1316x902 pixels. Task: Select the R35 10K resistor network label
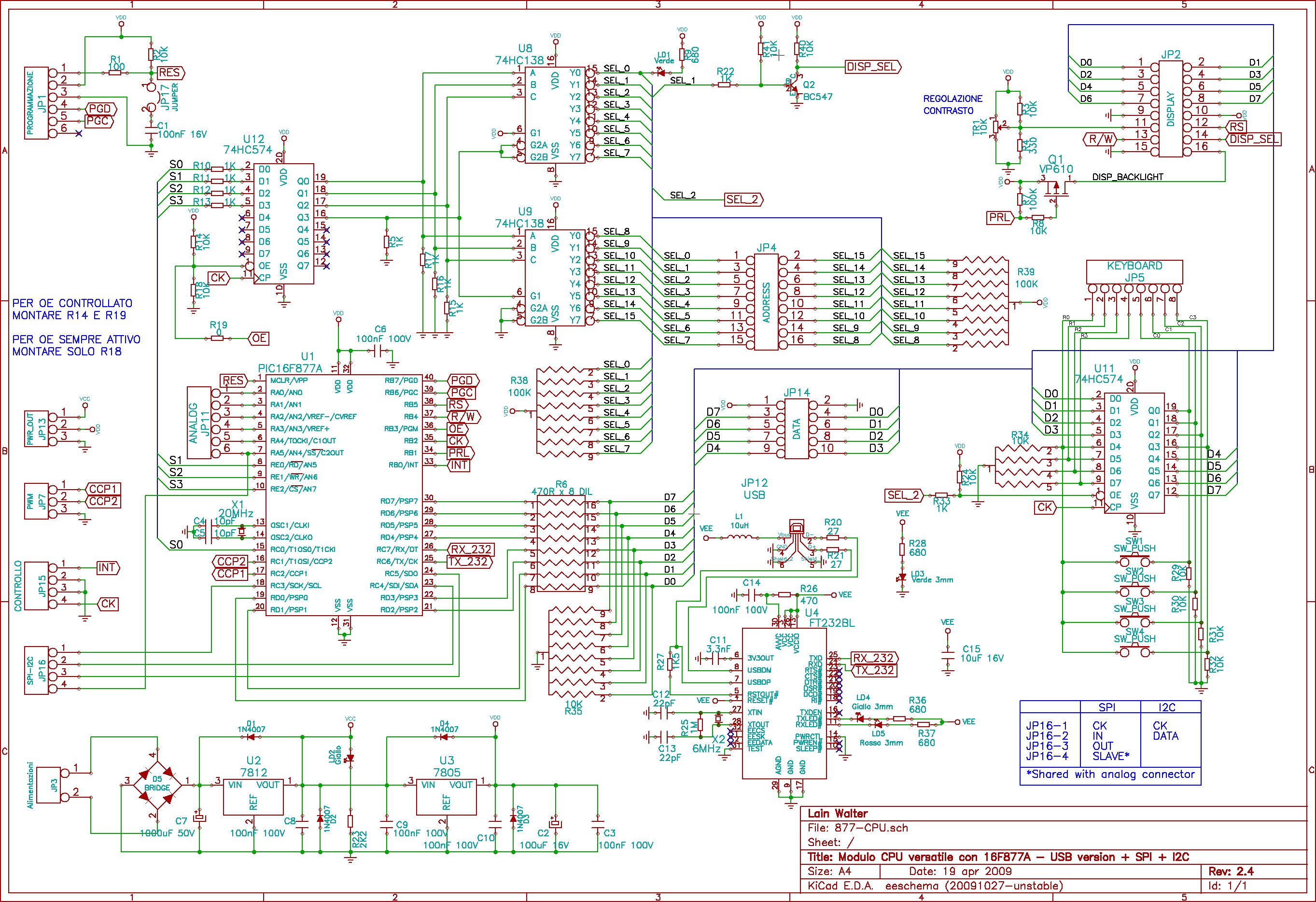(x=573, y=707)
